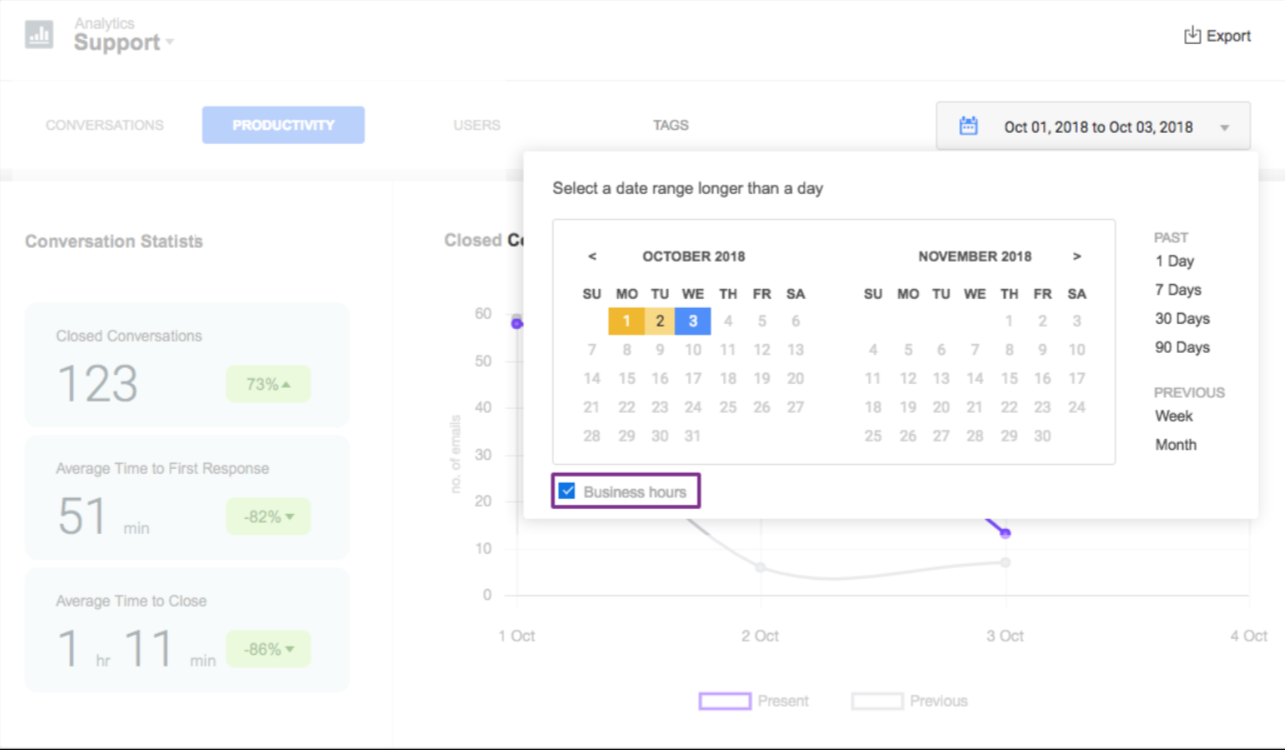Pick October 2 in the calendar
The width and height of the screenshot is (1285, 750).
pyautogui.click(x=660, y=321)
